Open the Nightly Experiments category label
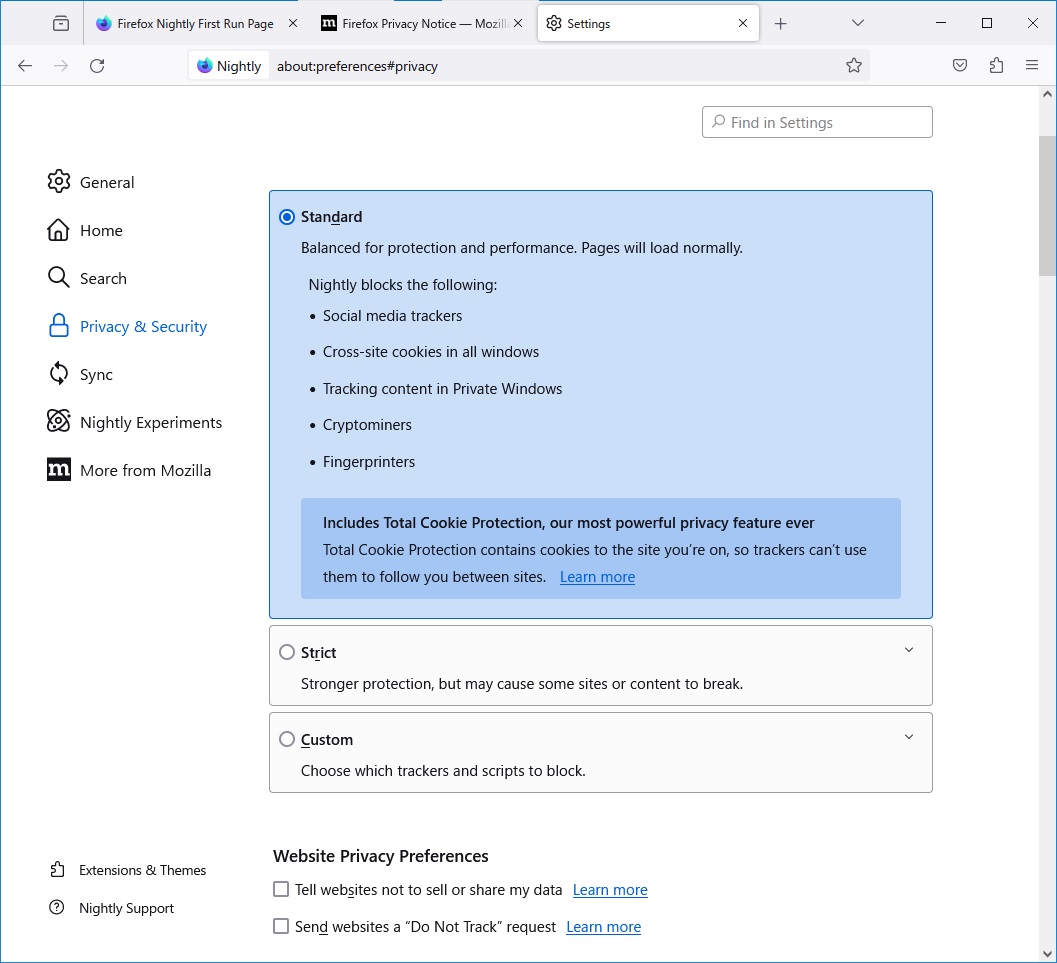This screenshot has width=1057, height=963. [151, 423]
